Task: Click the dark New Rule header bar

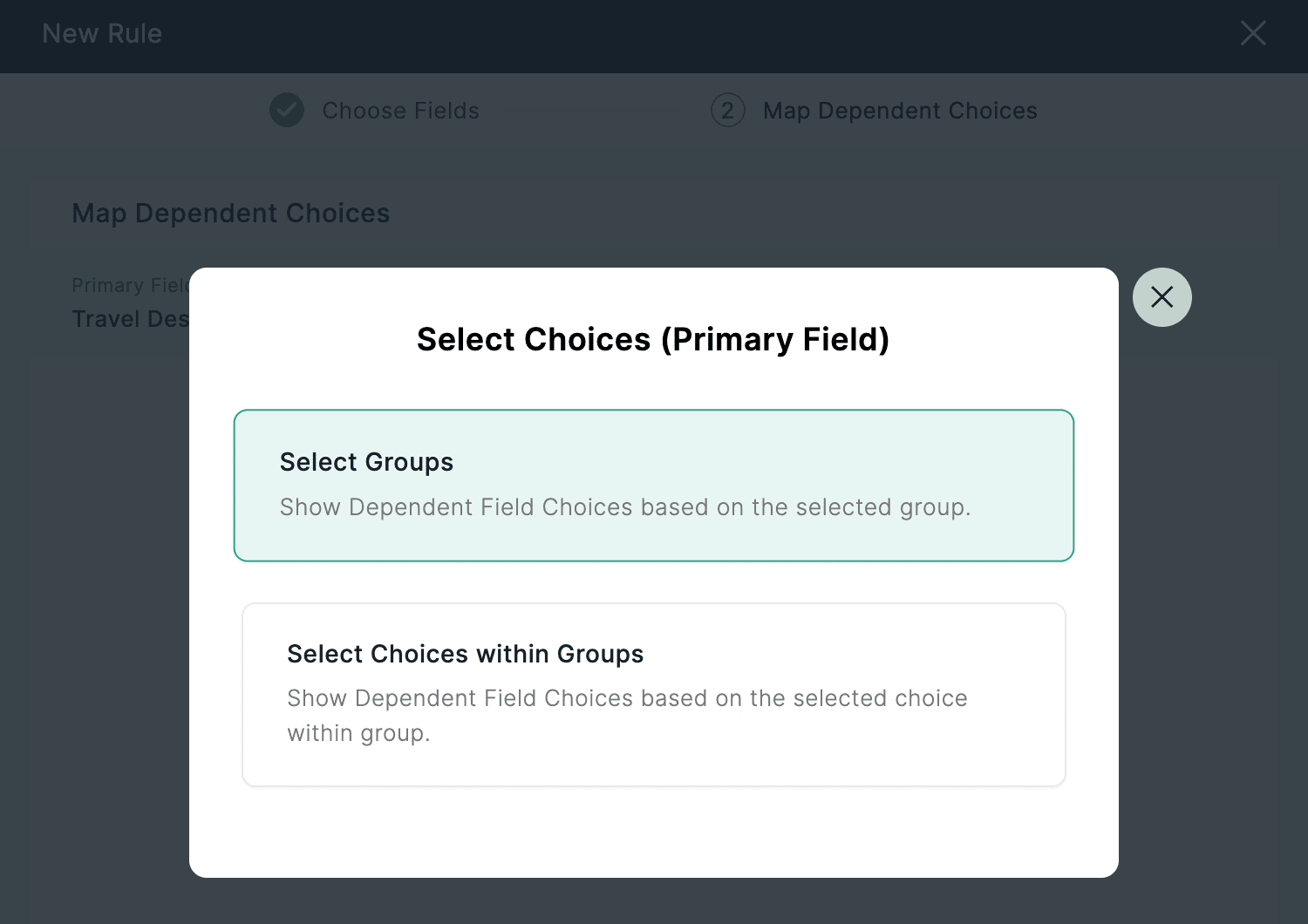Action: (654, 35)
